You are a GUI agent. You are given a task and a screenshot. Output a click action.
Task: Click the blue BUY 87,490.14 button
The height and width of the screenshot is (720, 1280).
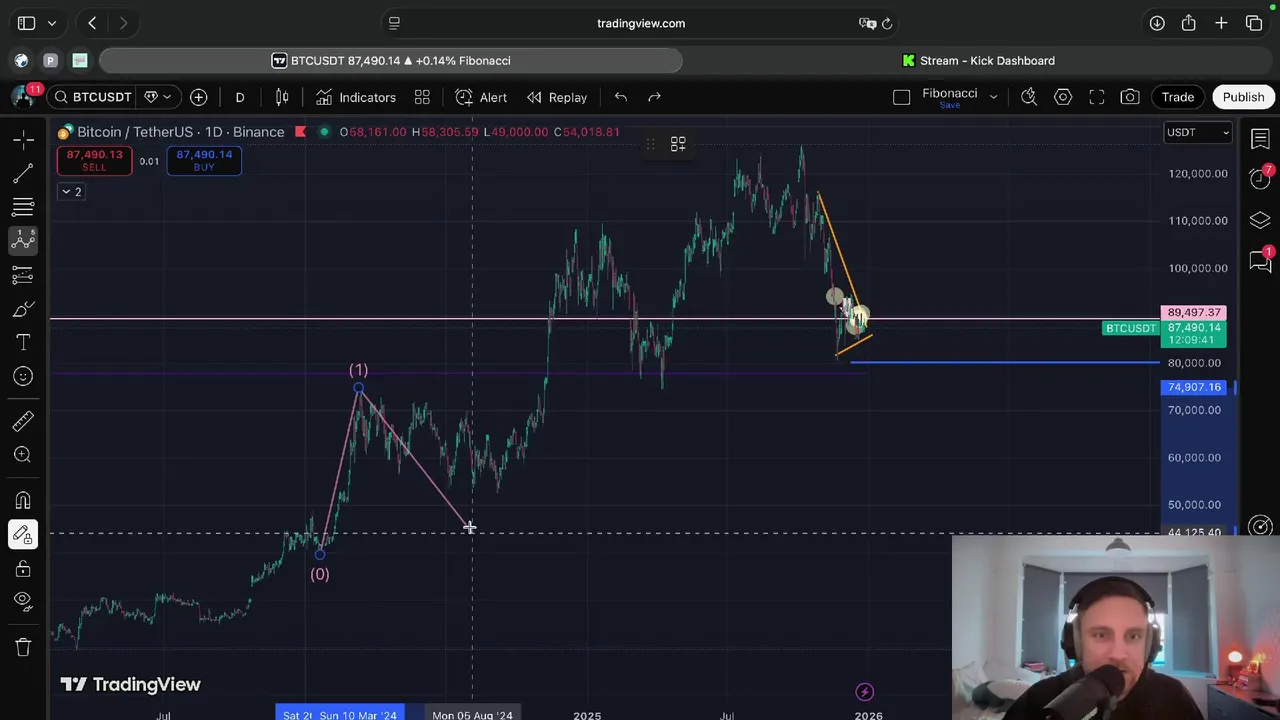click(x=204, y=160)
